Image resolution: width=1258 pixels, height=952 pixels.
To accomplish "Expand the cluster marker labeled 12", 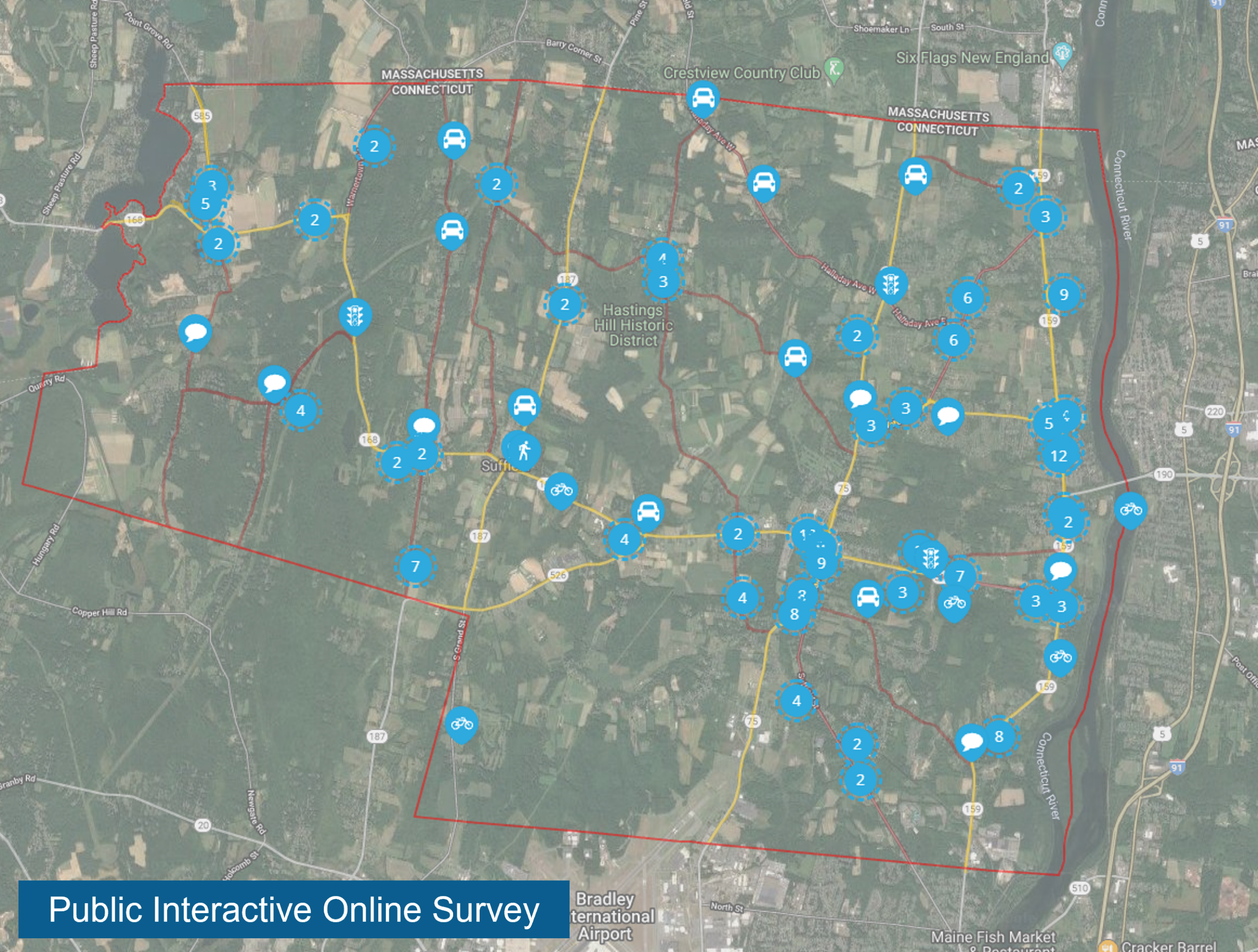I will [1058, 456].
